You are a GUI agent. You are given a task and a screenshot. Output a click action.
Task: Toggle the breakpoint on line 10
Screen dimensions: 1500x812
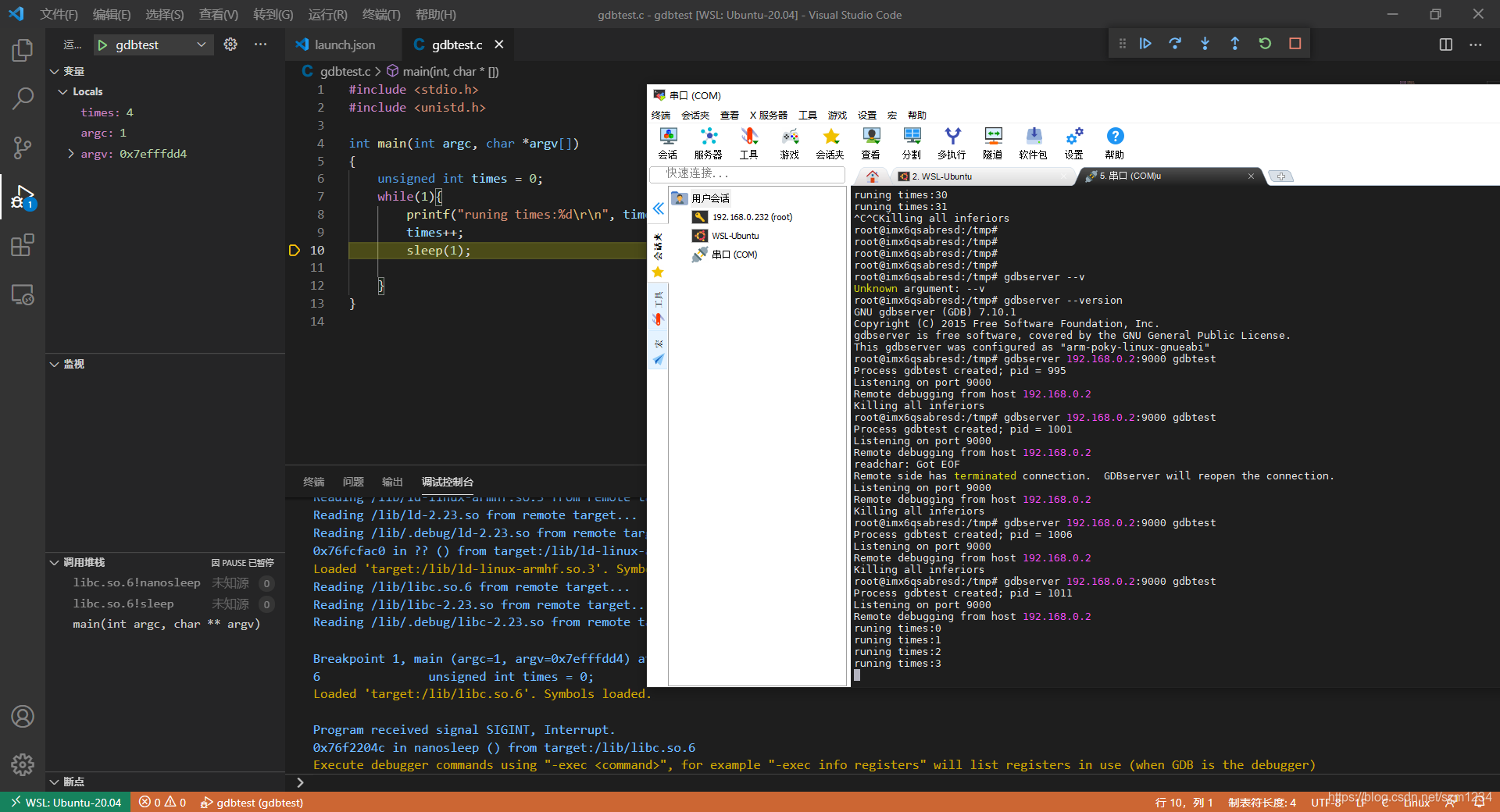click(295, 250)
